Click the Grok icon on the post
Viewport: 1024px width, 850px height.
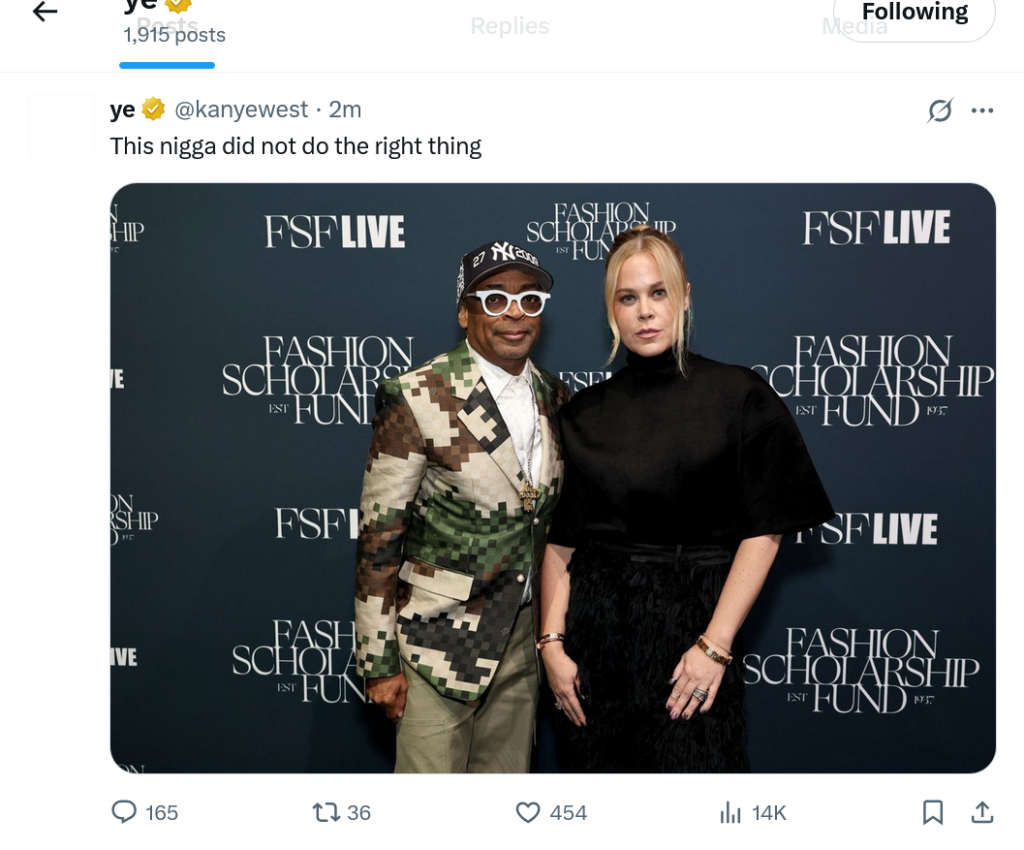point(939,110)
